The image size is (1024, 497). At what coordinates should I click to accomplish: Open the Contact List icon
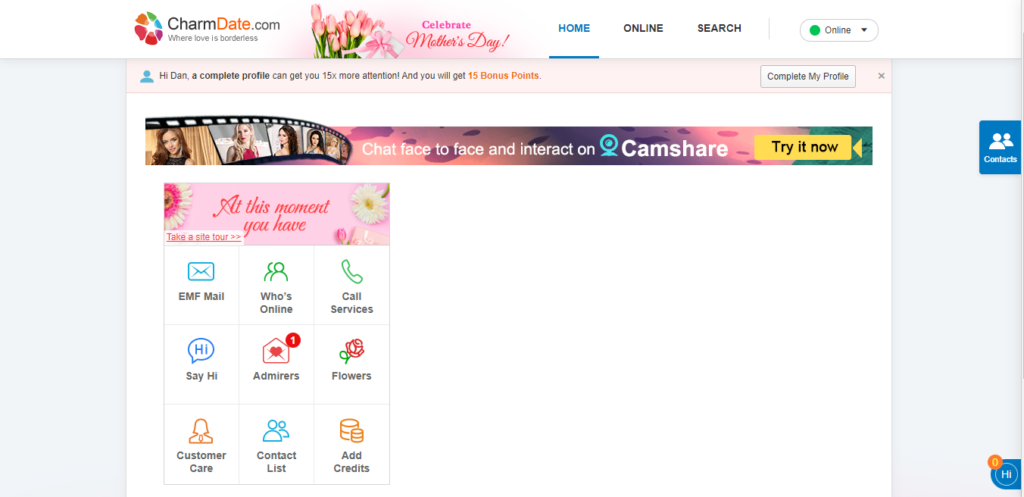tap(276, 431)
